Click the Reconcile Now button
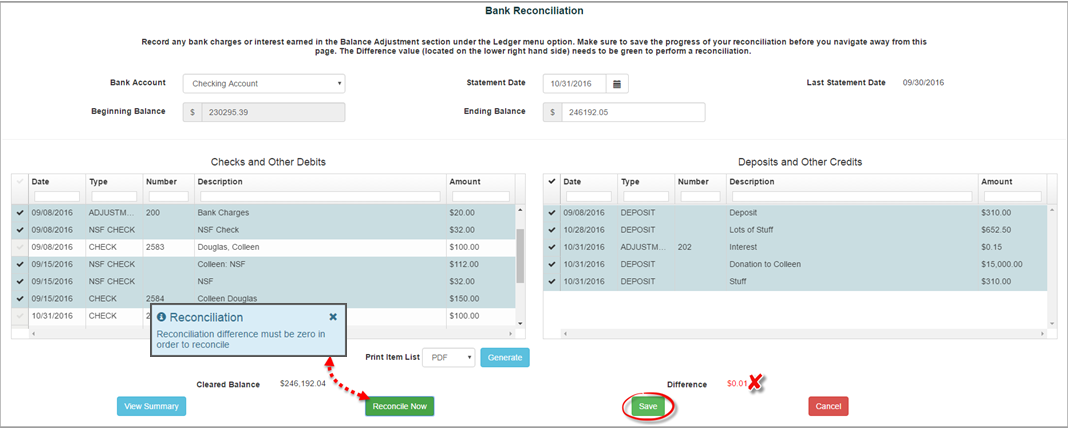This screenshot has width=1068, height=428. [399, 406]
